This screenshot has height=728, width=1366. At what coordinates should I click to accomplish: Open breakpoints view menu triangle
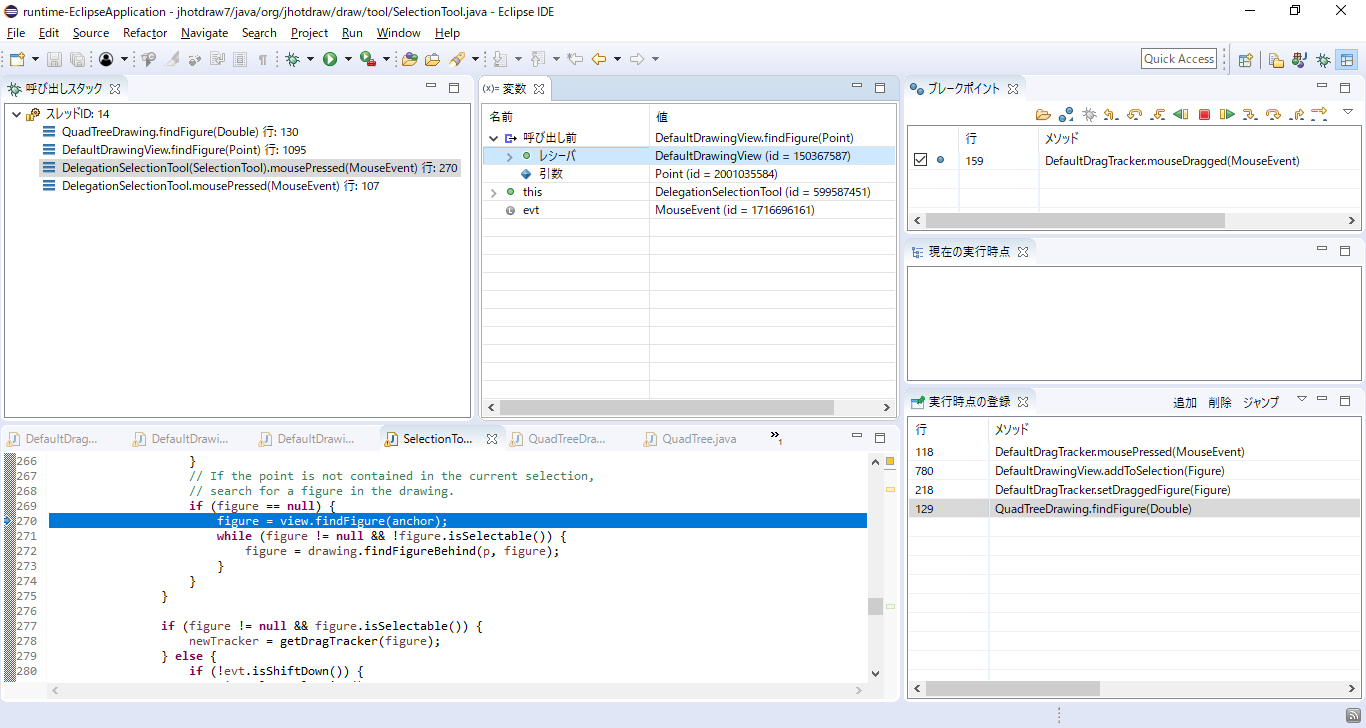coord(1346,111)
